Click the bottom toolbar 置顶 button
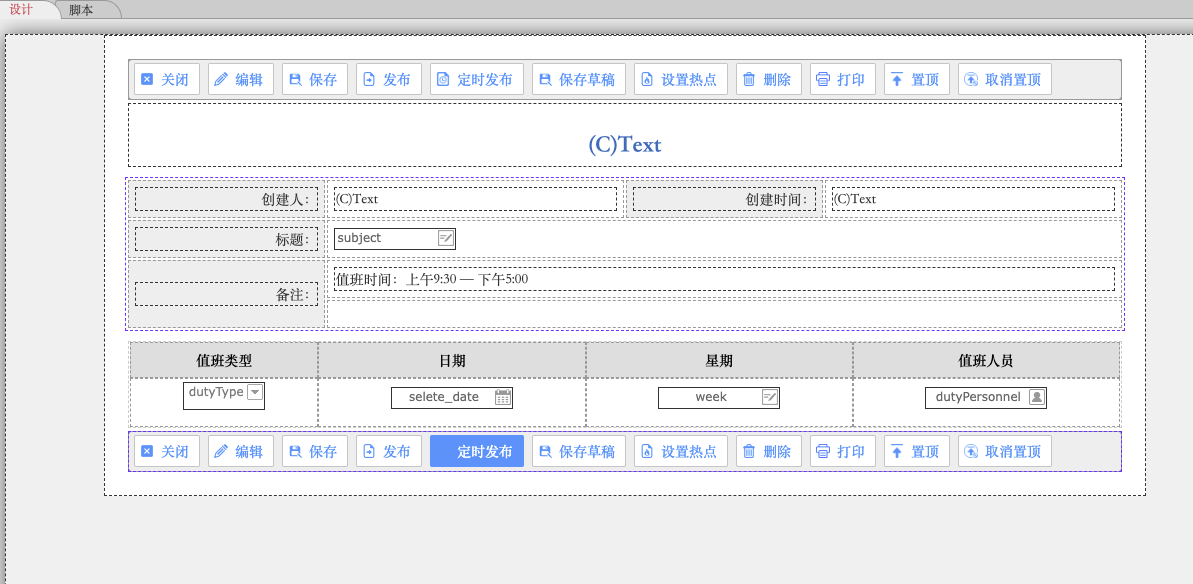1193x584 pixels. [916, 452]
